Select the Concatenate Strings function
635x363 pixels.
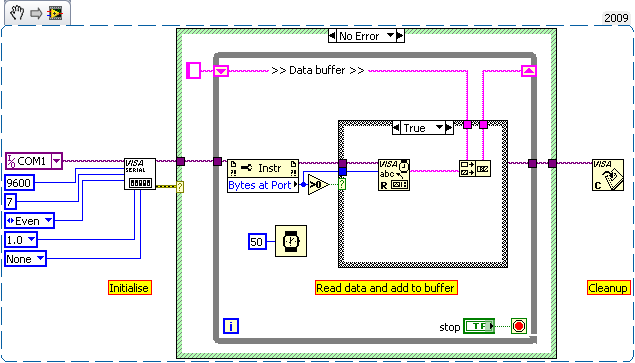tap(475, 168)
